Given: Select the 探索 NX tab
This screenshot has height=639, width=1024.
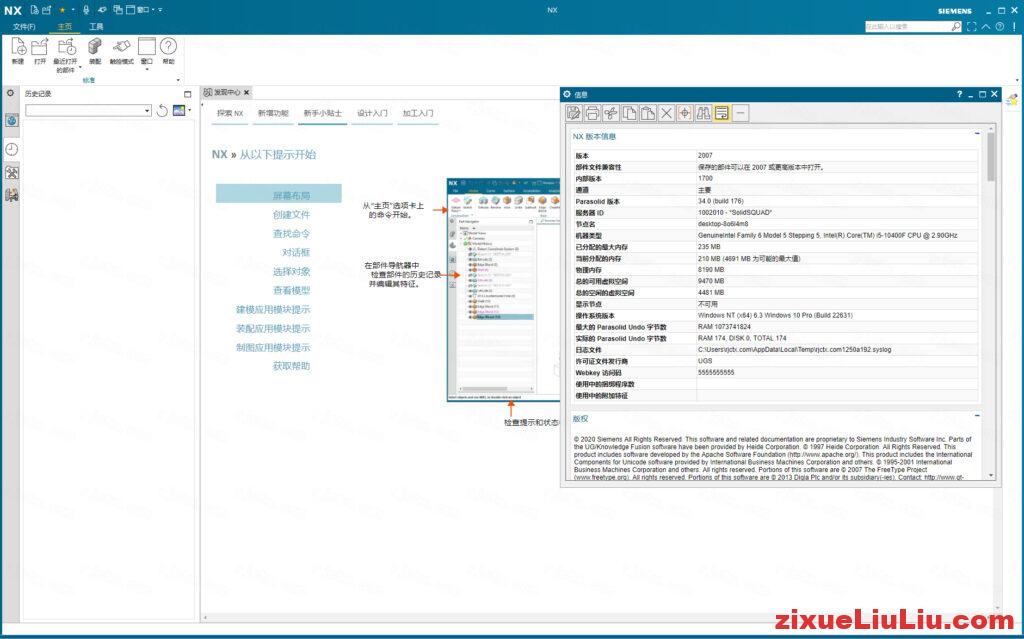Looking at the screenshot, I should click(230, 113).
